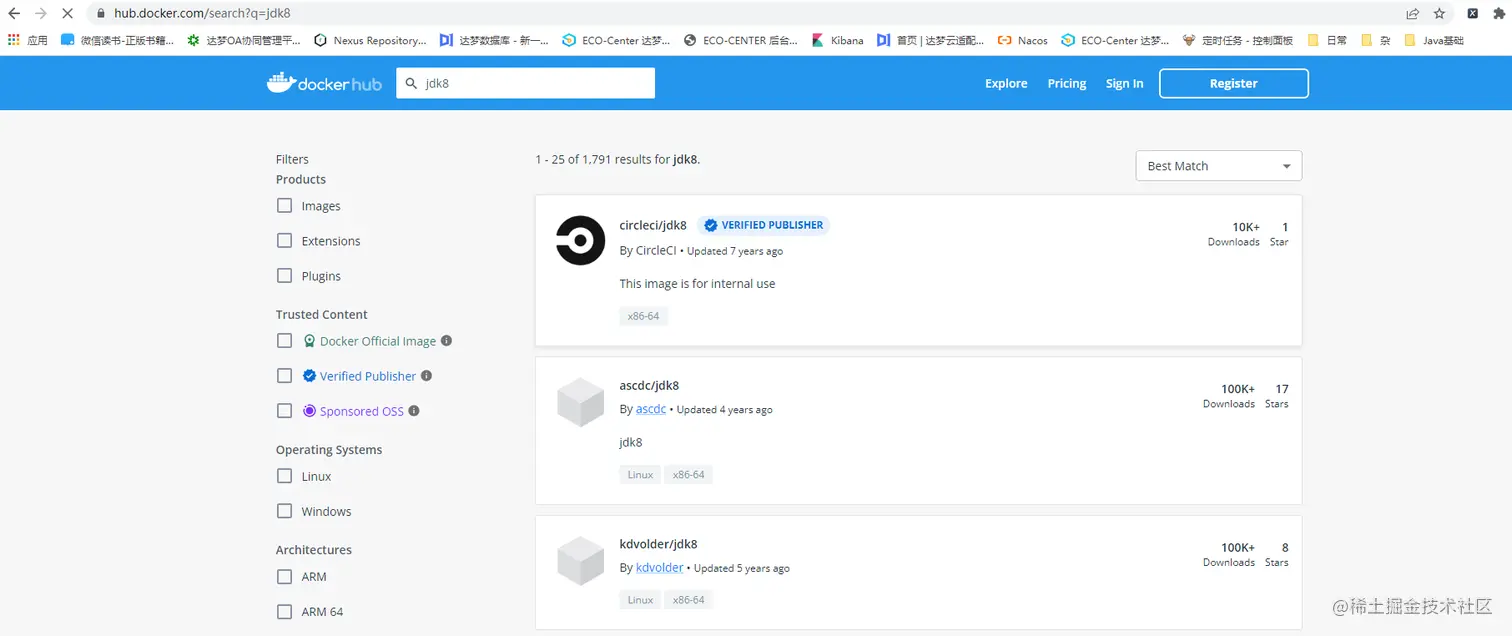Check the Verified Publisher filter
This screenshot has width=1512, height=636.
tap(285, 376)
